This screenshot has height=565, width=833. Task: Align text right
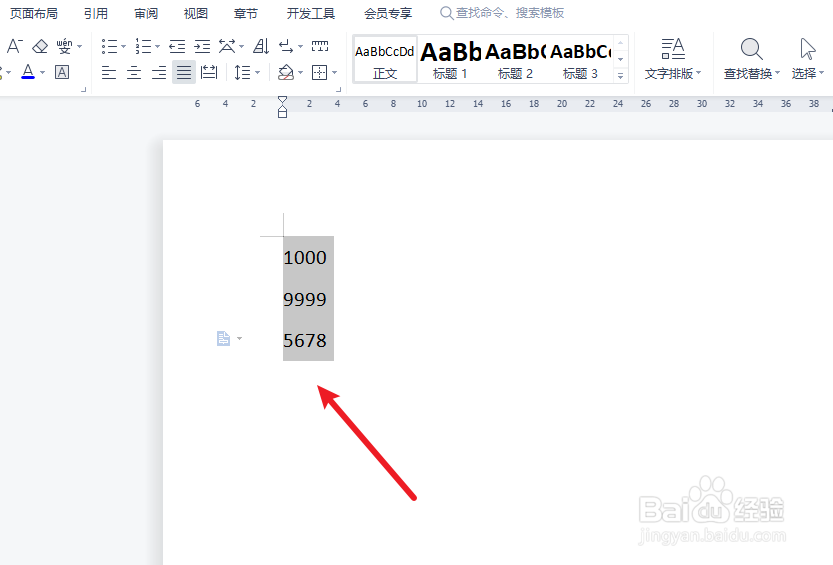(x=159, y=72)
